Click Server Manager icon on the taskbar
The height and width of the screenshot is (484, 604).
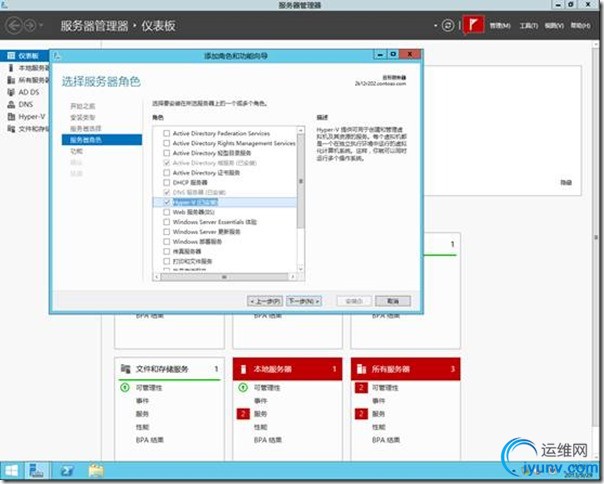37,471
